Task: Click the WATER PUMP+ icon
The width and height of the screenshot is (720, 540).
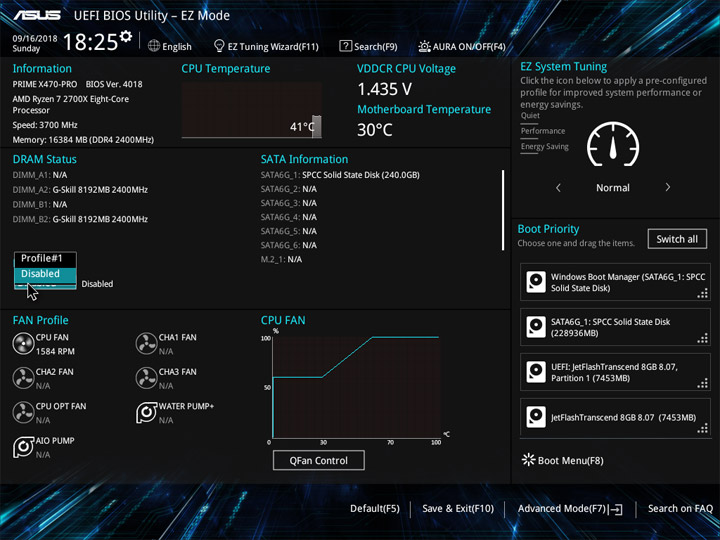Action: (146, 412)
